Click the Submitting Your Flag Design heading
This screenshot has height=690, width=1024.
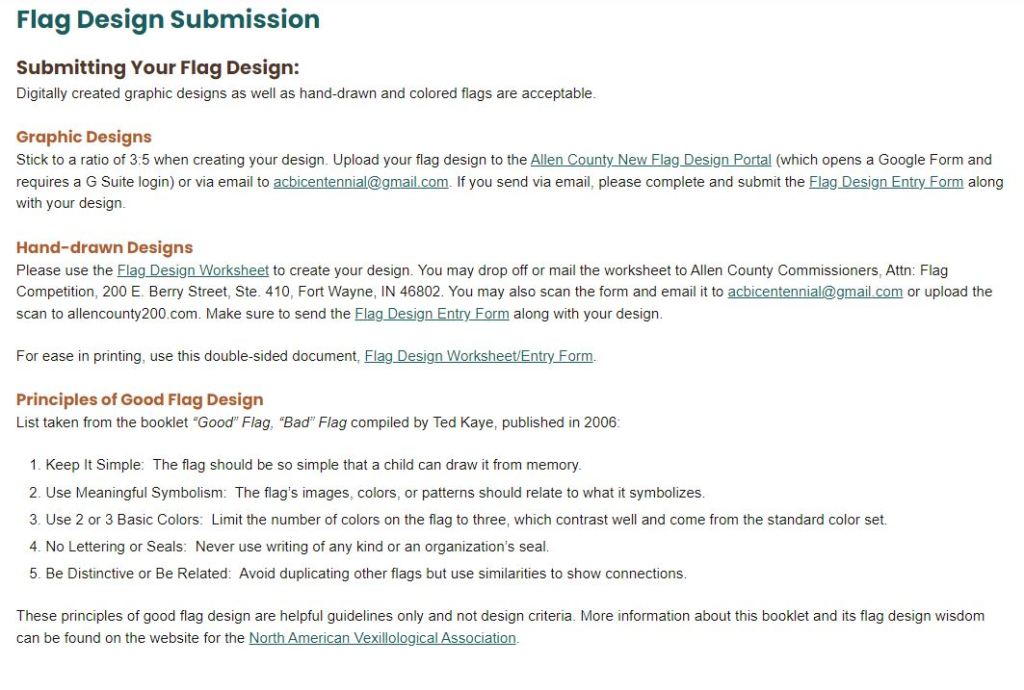(158, 68)
